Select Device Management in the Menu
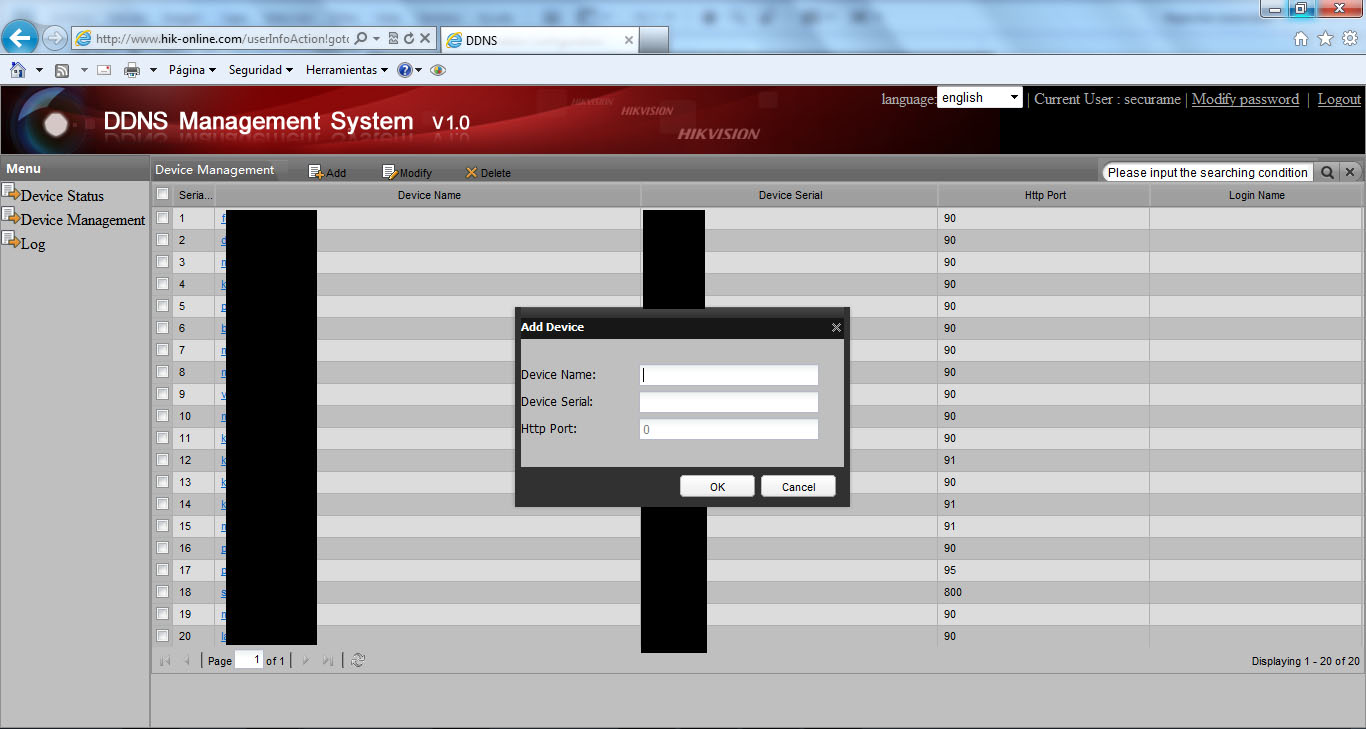Image resolution: width=1366 pixels, height=729 pixels. 83,219
